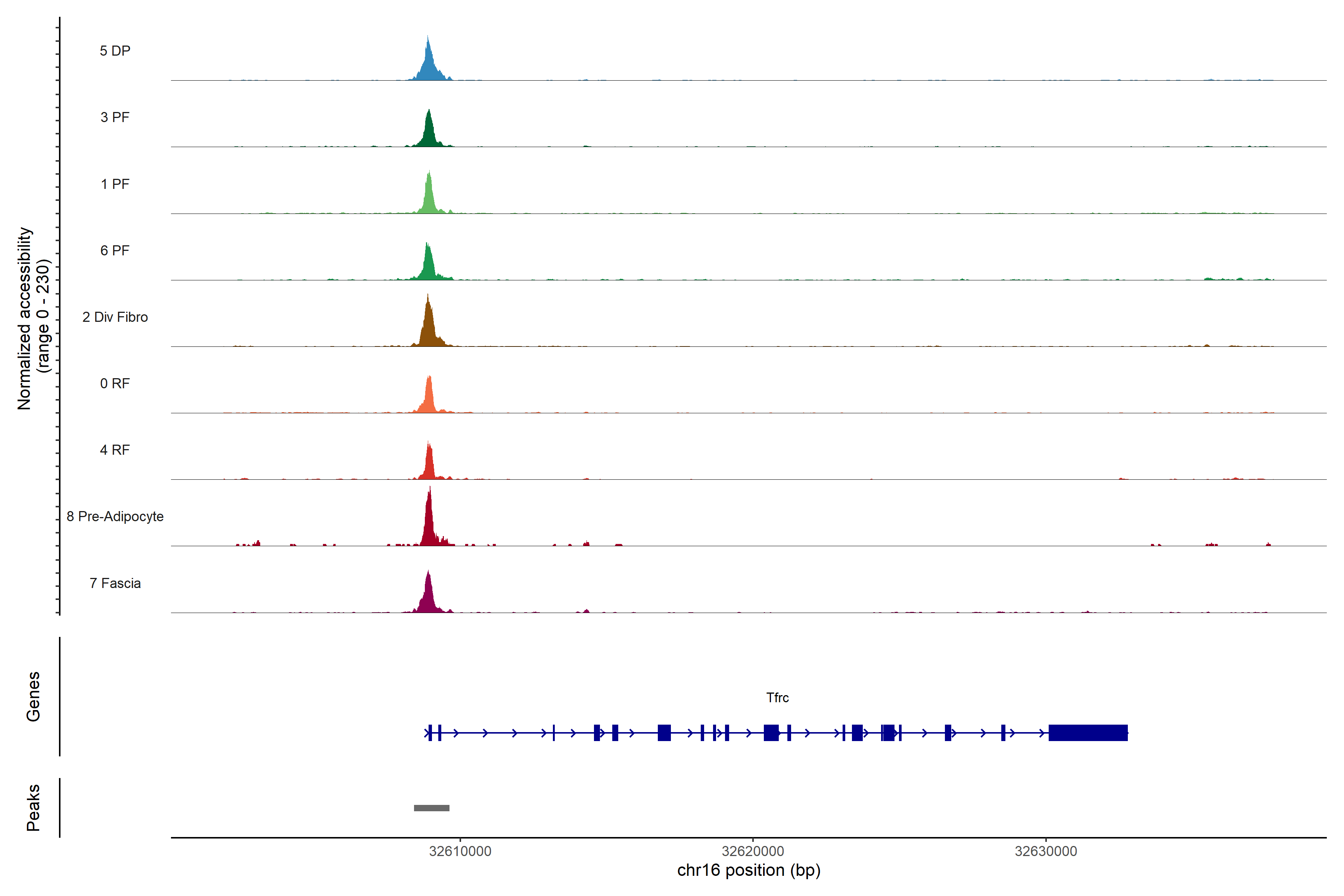Screen dimensions: 1344x896
Task: Click the blue 5 DP accessibility peak
Action: (429, 66)
